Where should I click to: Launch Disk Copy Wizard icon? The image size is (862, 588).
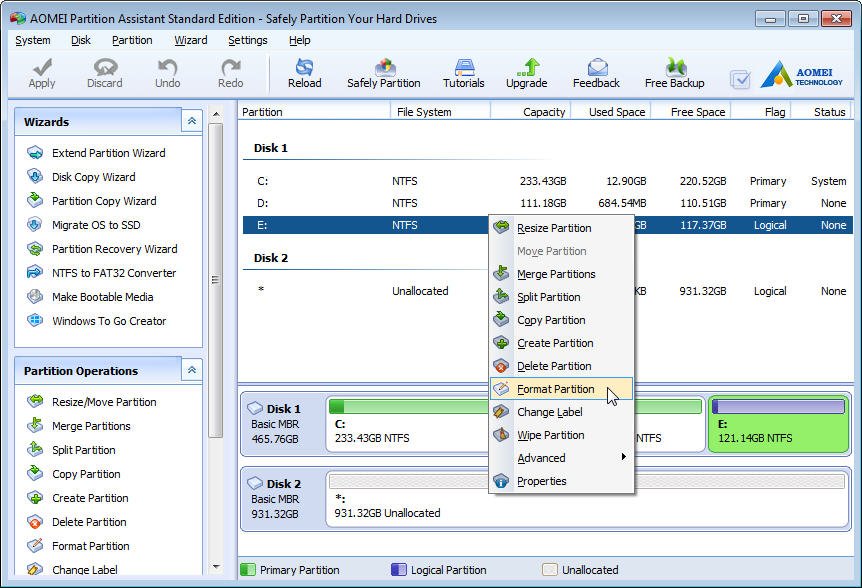pyautogui.click(x=35, y=176)
